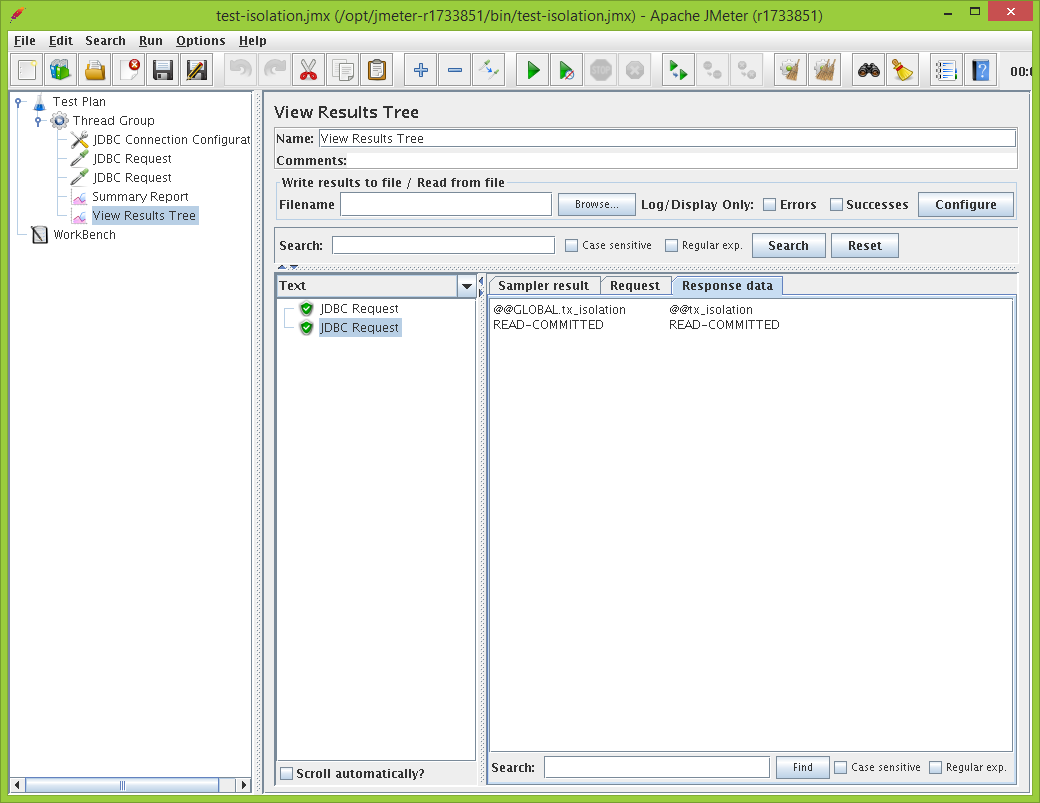This screenshot has height=803, width=1040.
Task: Collapse the Test Plan tree node
Action: click(19, 102)
